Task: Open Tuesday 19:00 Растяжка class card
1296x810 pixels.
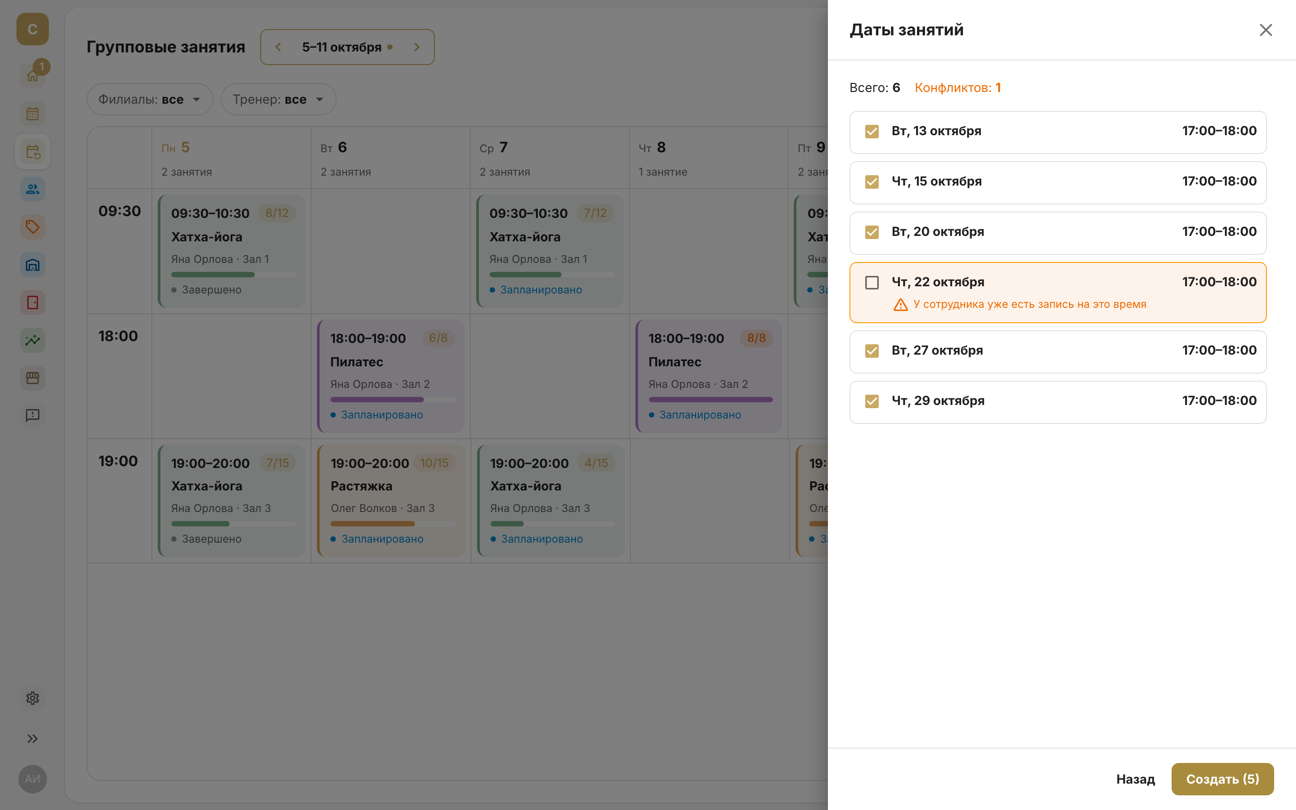Action: [391, 500]
